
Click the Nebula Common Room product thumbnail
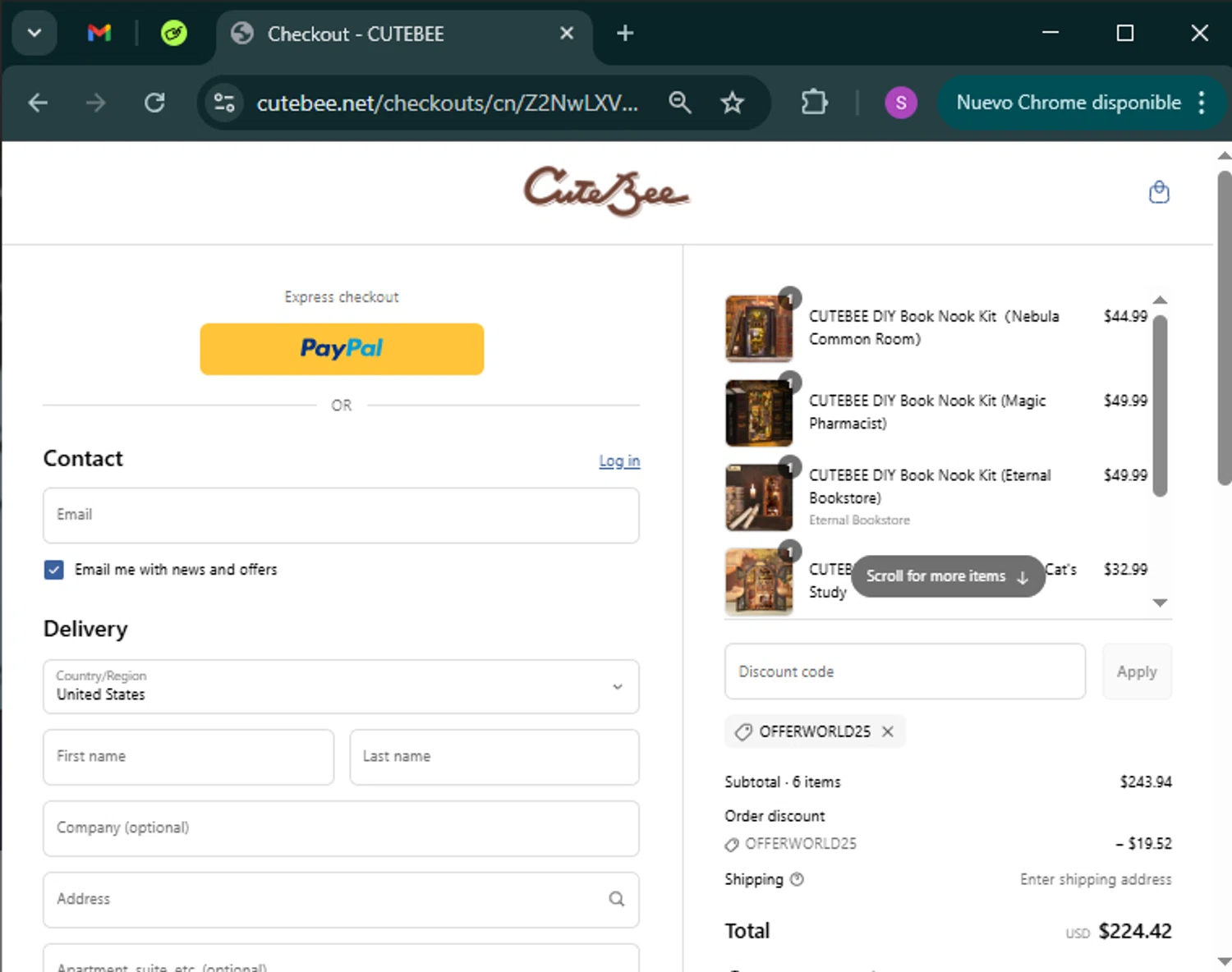pyautogui.click(x=759, y=328)
